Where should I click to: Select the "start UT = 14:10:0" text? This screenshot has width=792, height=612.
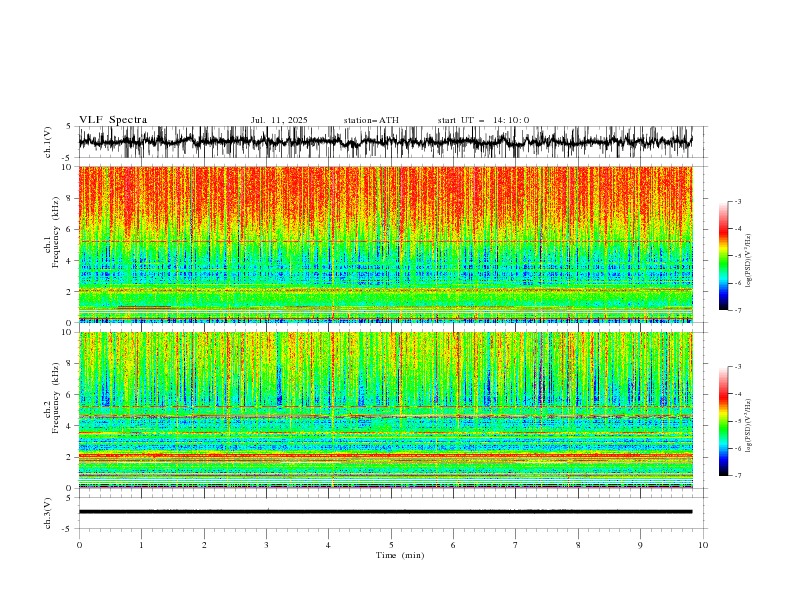tap(483, 120)
